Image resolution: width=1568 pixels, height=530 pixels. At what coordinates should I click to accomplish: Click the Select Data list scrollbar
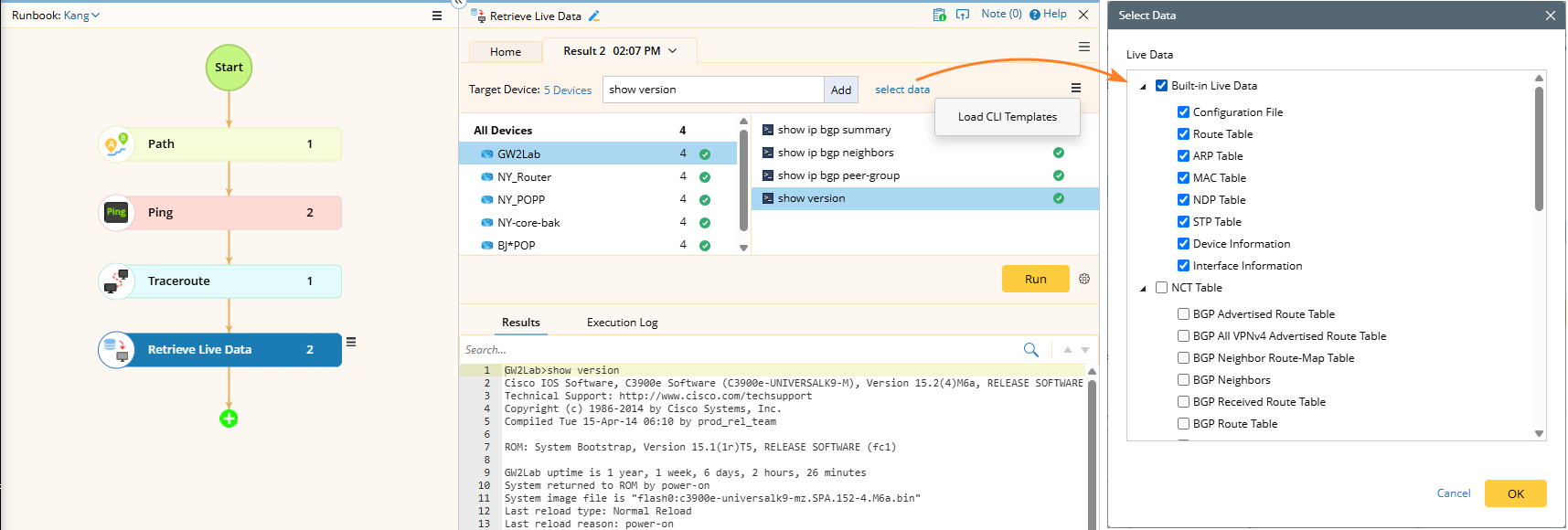(x=1539, y=151)
